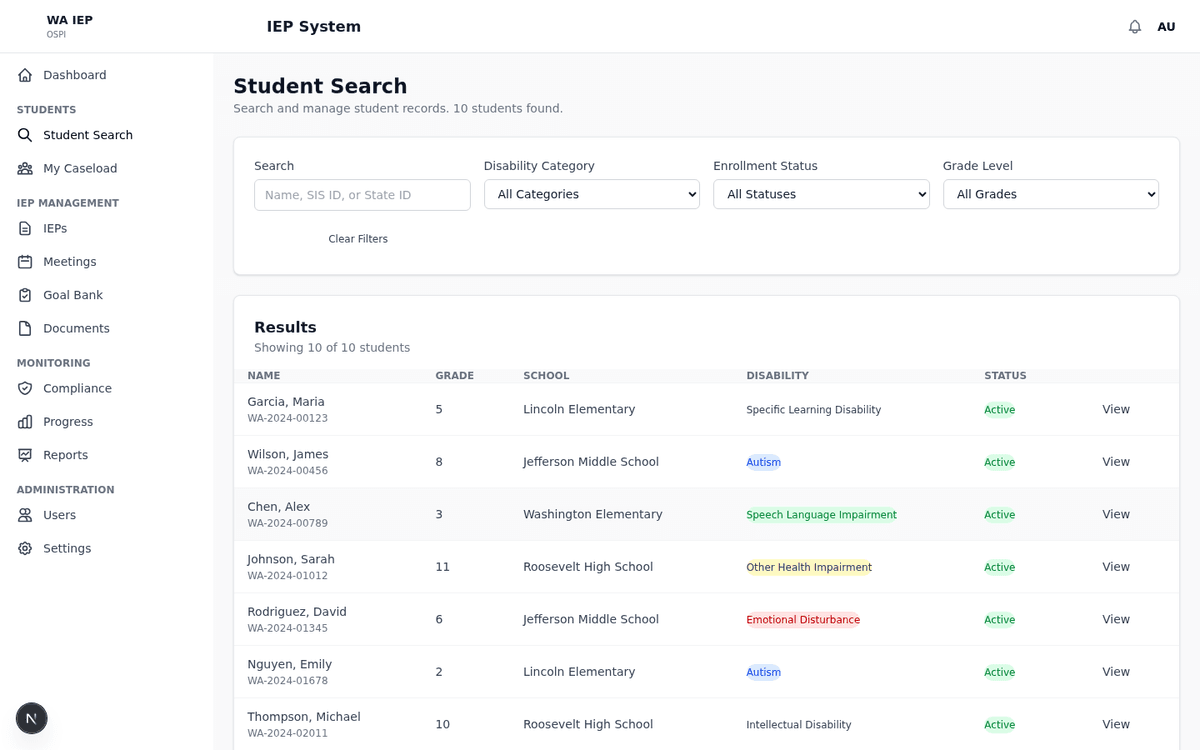1200x750 pixels.
Task: Open the Disability Category dropdown
Action: click(591, 194)
